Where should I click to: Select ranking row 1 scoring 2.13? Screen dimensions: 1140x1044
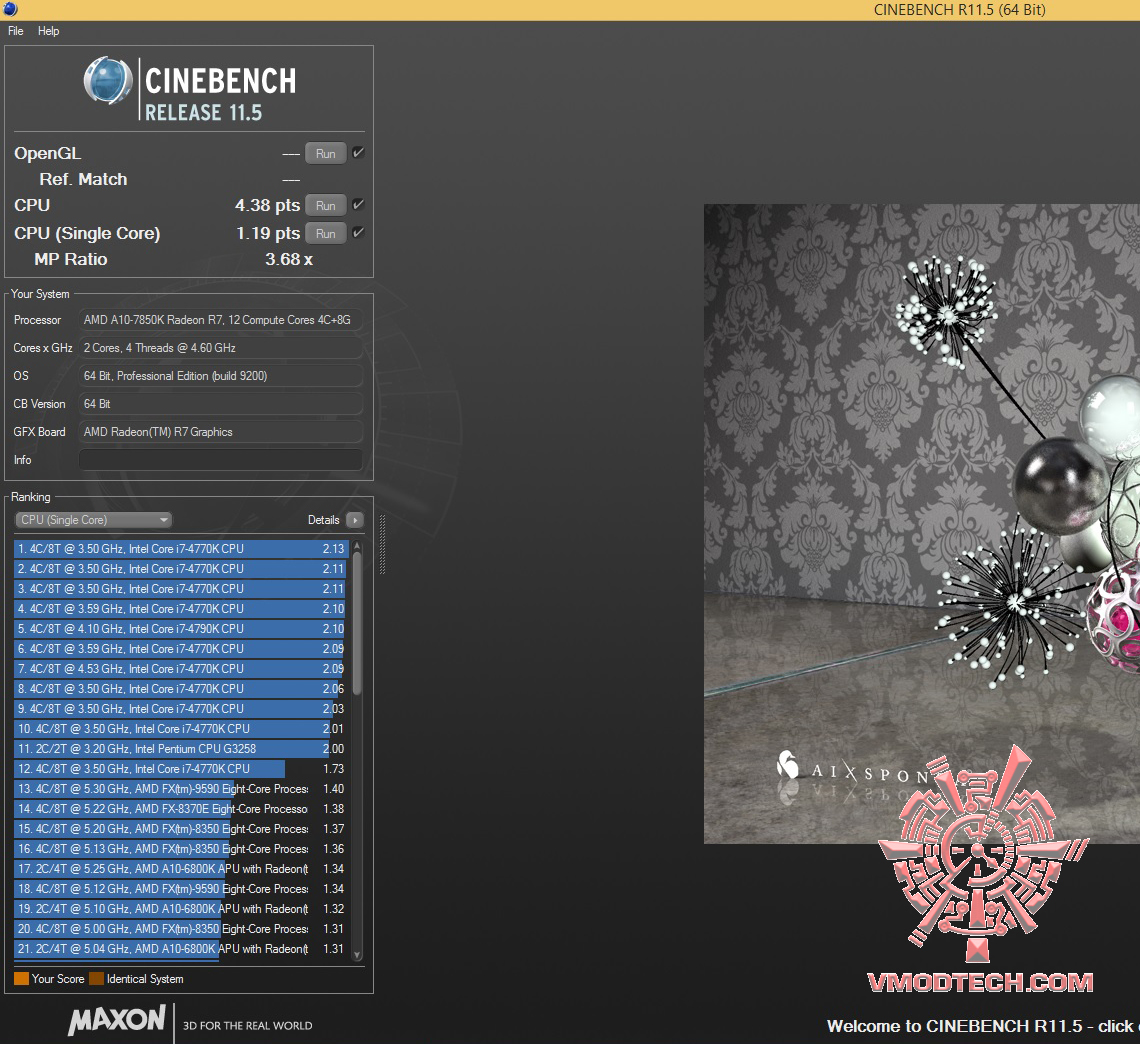tap(182, 549)
